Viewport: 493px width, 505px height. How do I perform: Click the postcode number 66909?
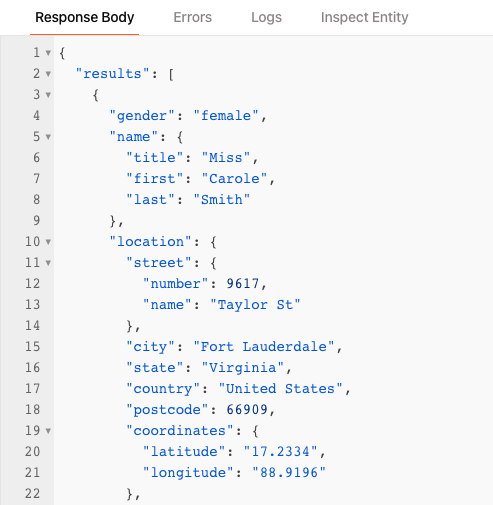coord(247,410)
